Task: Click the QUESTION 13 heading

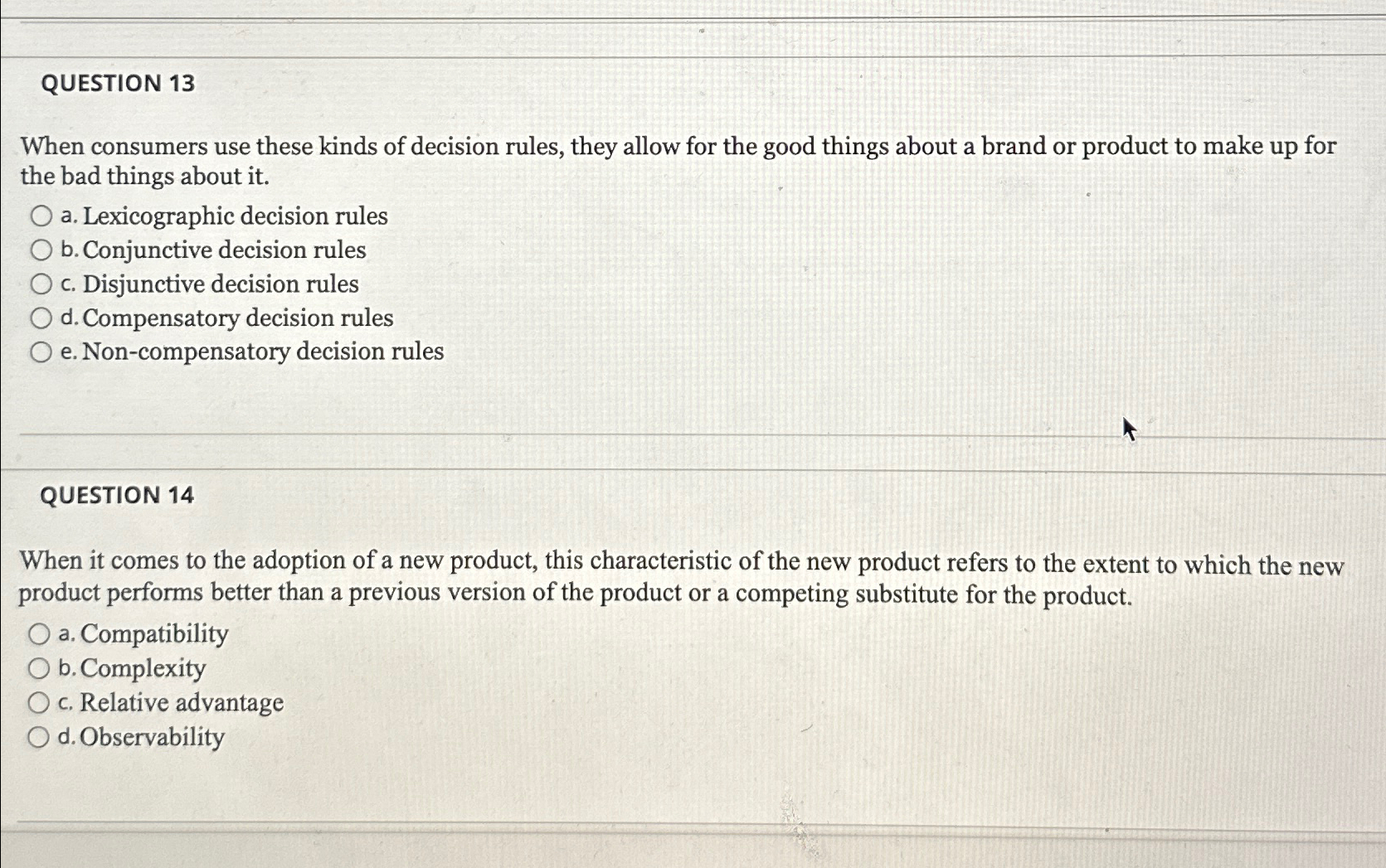Action: [119, 84]
